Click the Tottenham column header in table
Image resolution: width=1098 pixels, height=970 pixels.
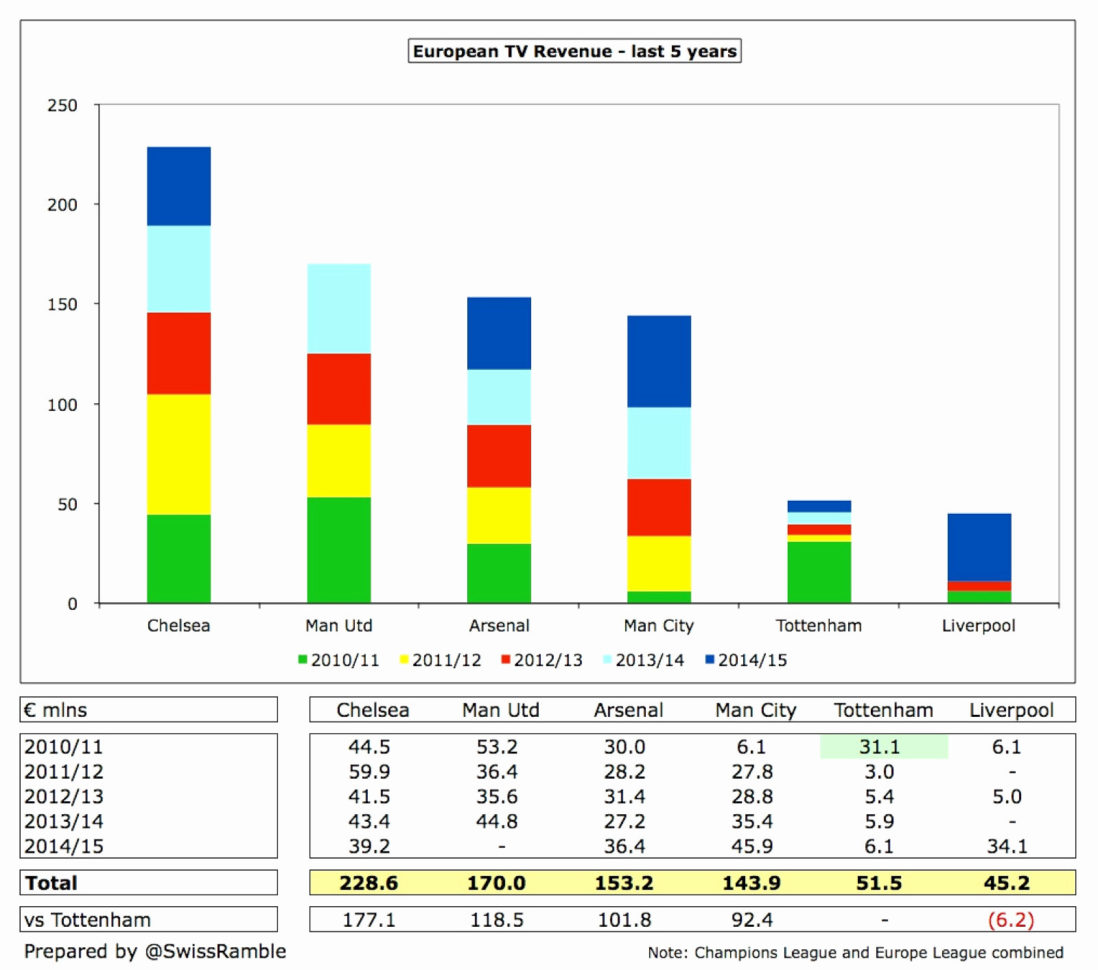(884, 710)
